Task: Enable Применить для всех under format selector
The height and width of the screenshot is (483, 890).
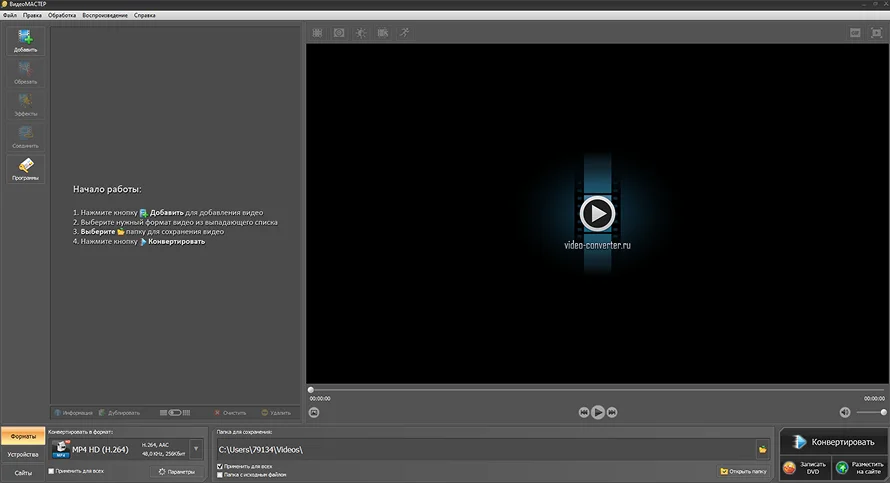Action: [x=52, y=471]
